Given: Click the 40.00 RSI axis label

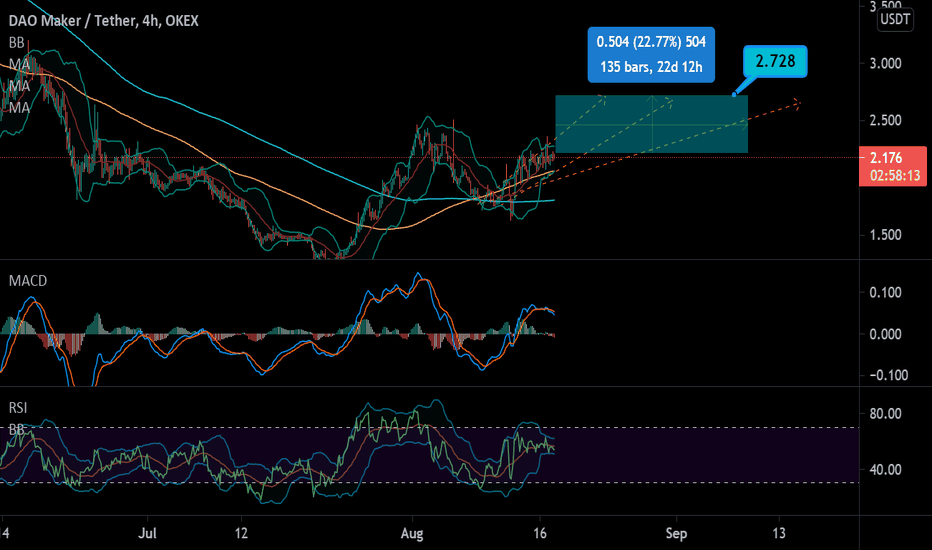Looking at the screenshot, I should pos(886,470).
